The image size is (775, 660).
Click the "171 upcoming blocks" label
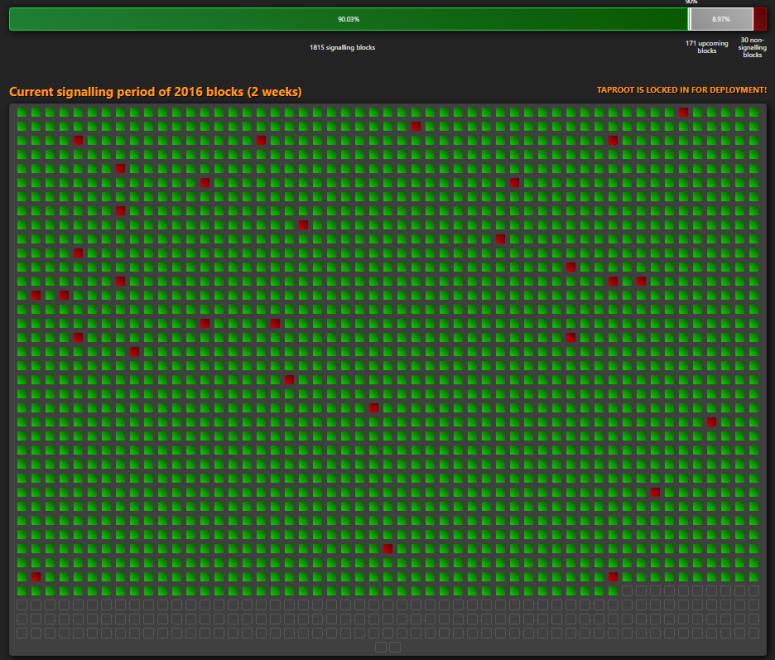[x=706, y=47]
